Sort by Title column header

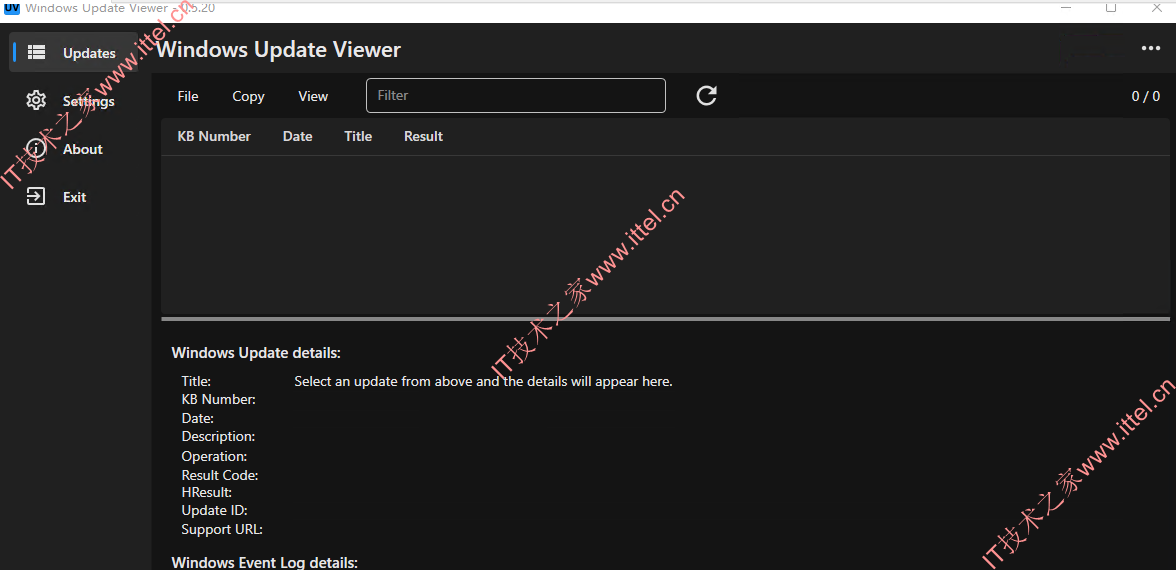[358, 136]
